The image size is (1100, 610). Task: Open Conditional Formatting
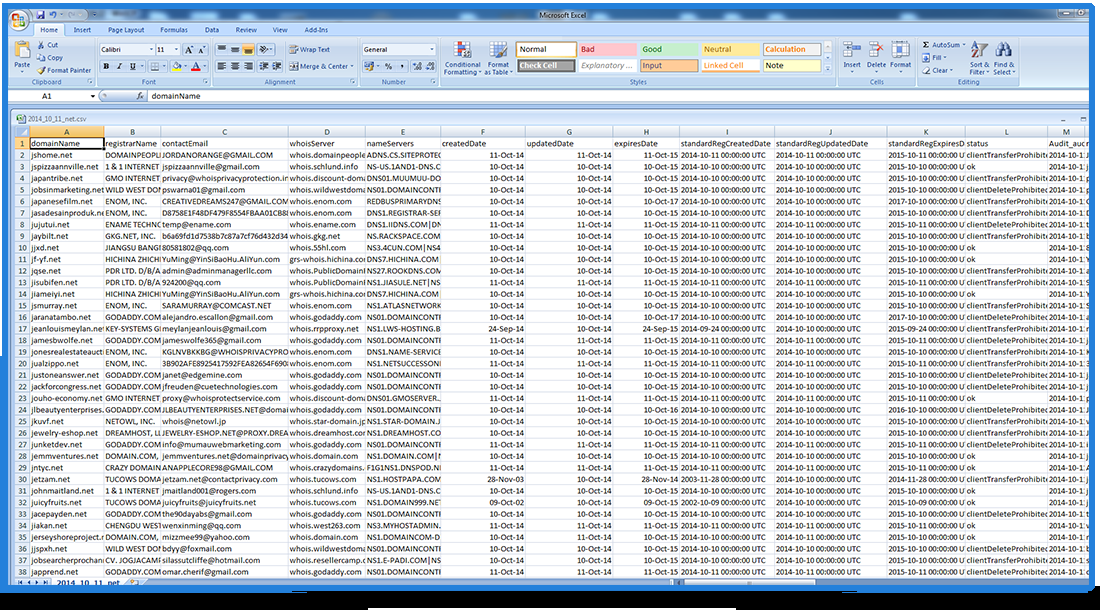pos(461,57)
